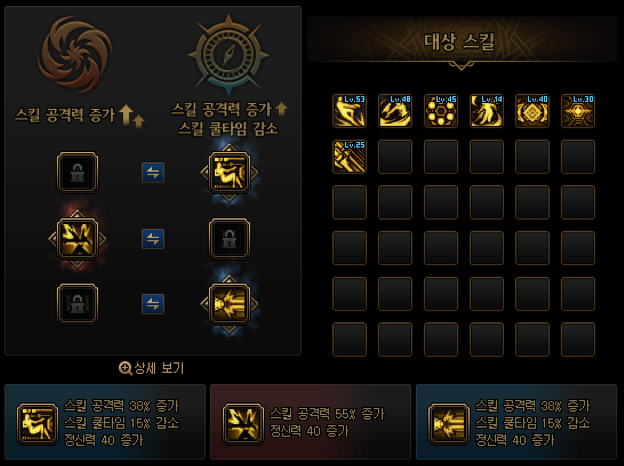Select the red 스킬 공격력 55% 증가 card

tap(310, 422)
